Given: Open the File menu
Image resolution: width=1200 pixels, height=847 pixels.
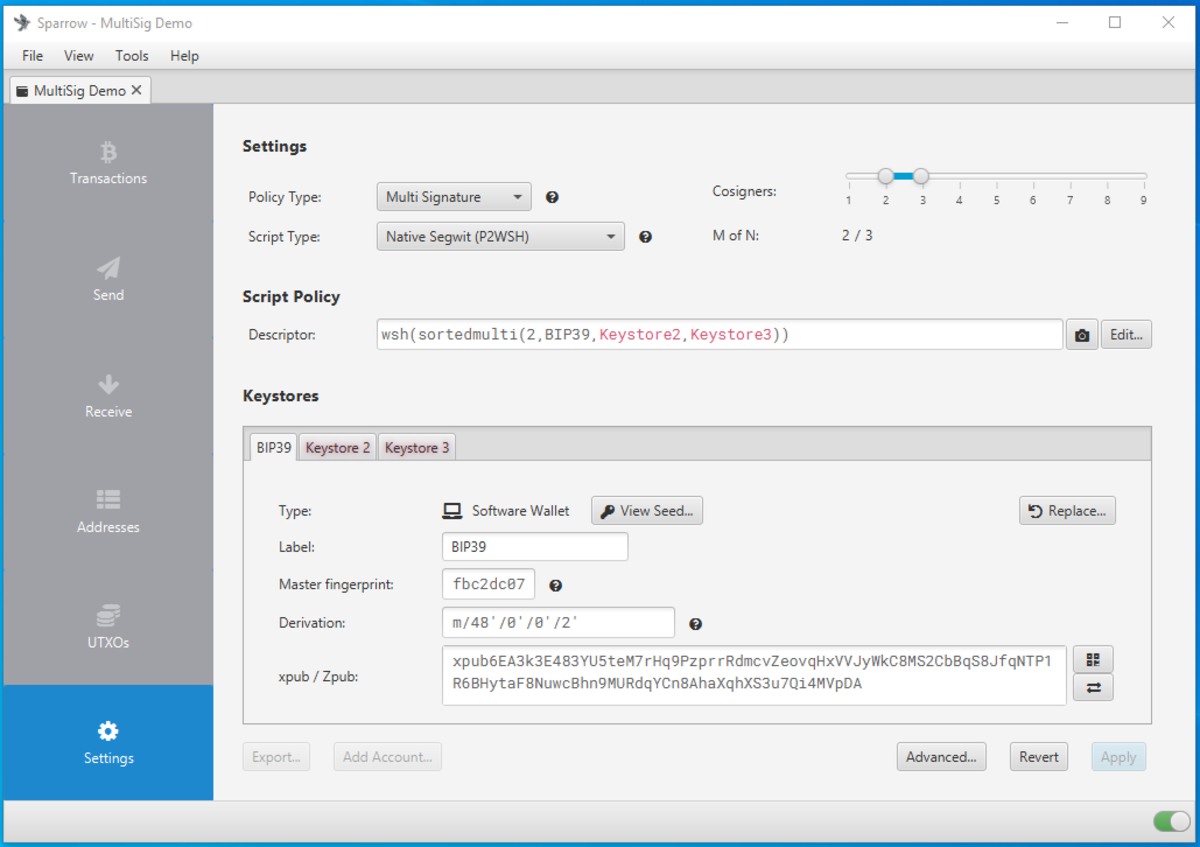Looking at the screenshot, I should point(32,56).
